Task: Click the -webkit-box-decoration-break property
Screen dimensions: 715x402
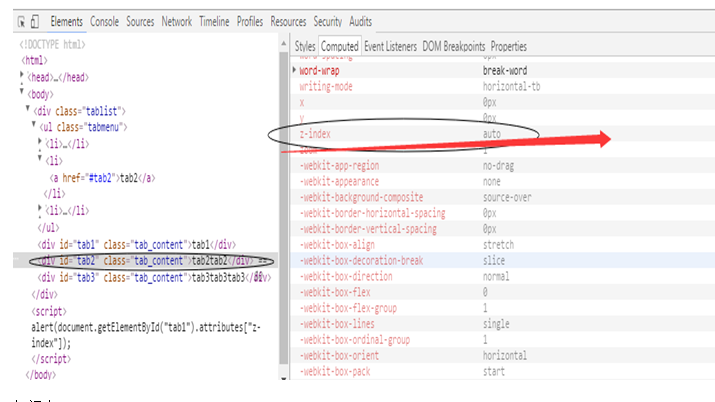Action: pos(361,261)
